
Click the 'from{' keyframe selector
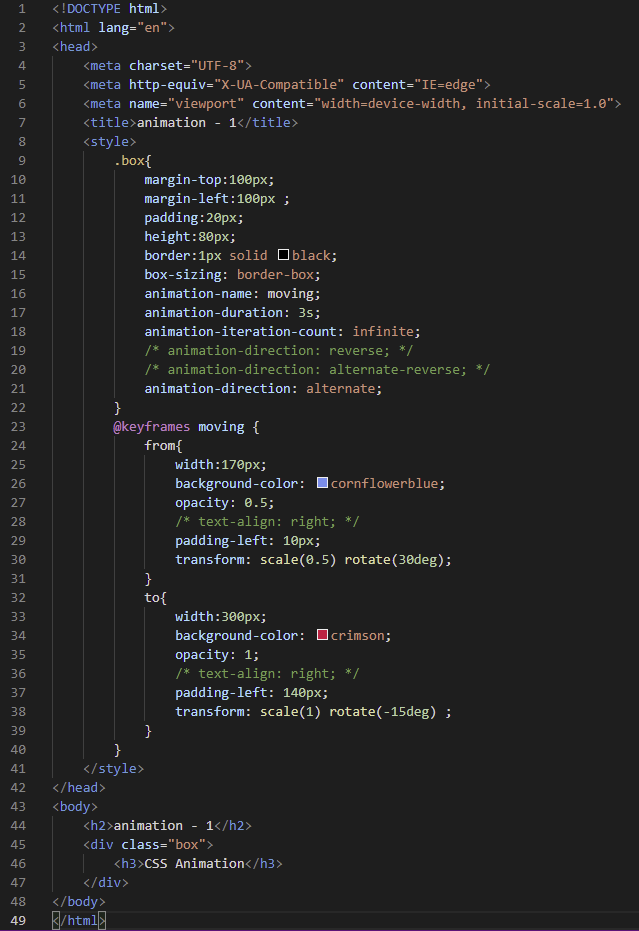tap(163, 445)
